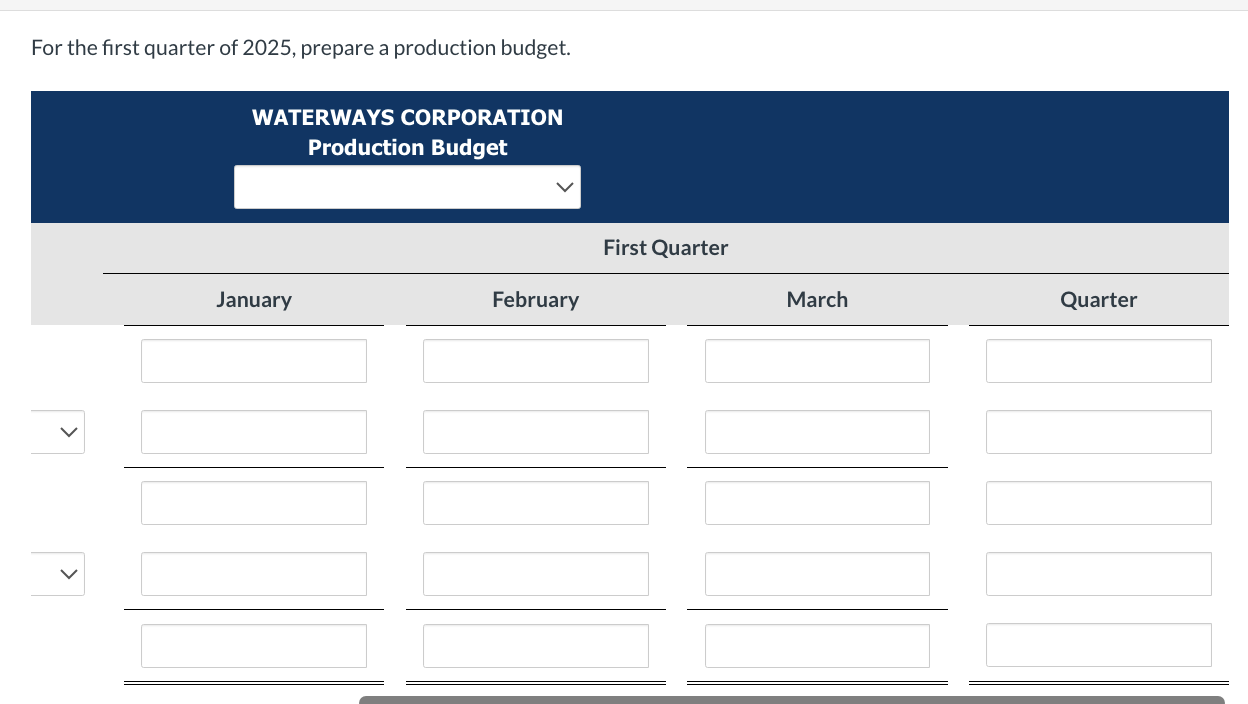Click the January input in the bottom row
The image size is (1248, 704).
pyautogui.click(x=253, y=645)
